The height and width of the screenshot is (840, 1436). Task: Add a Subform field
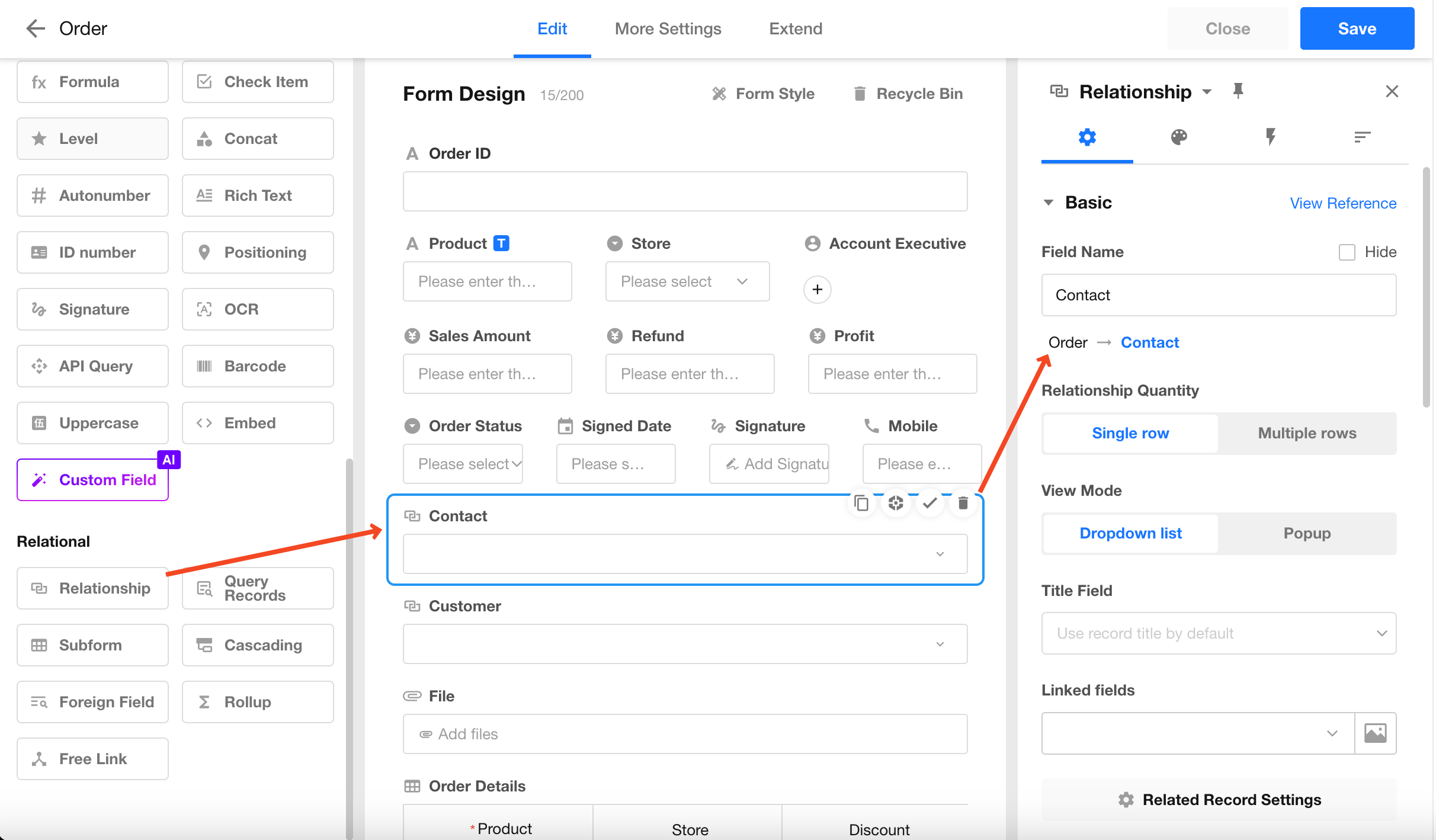[x=92, y=645]
